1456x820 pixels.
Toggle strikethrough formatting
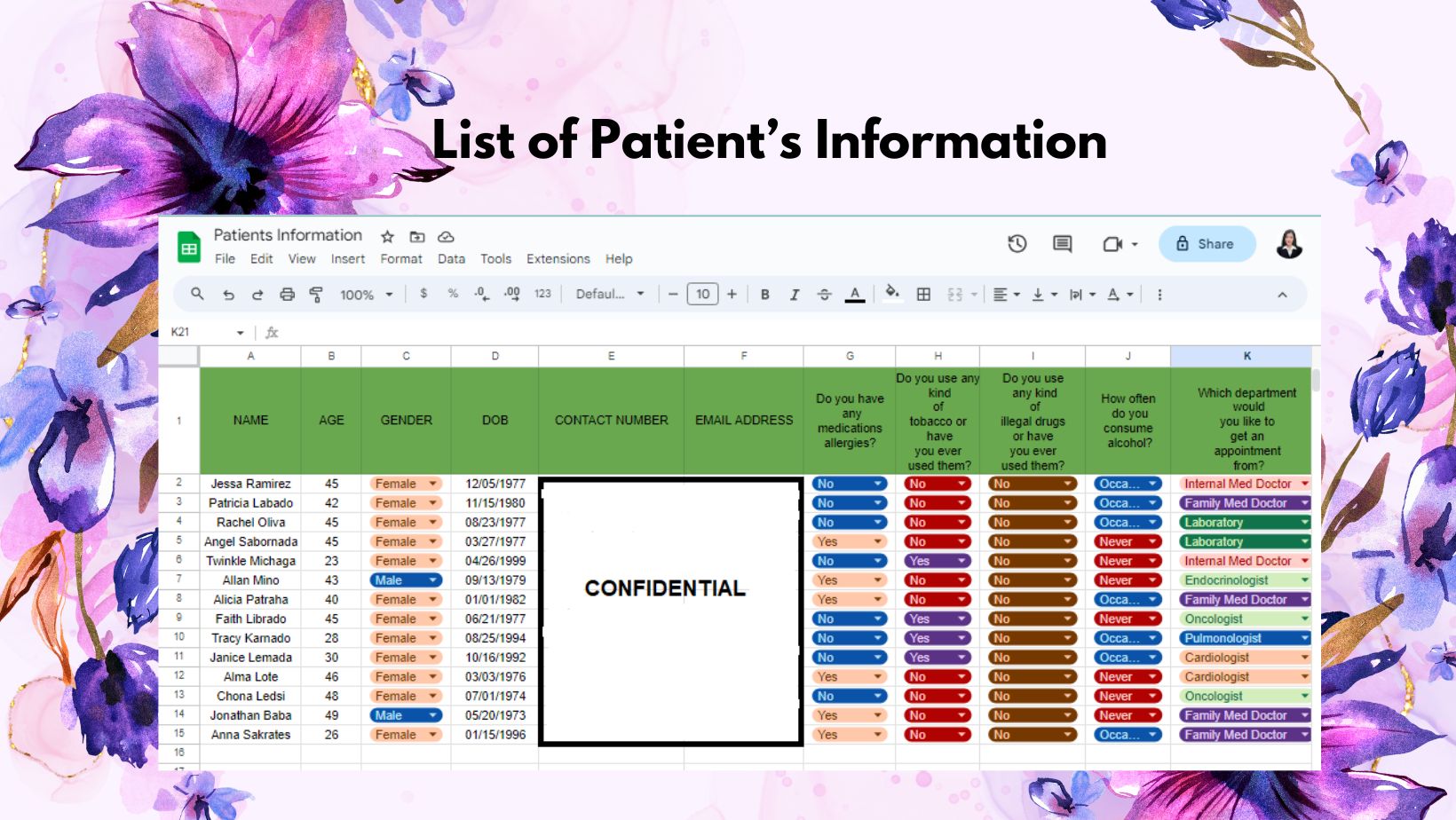pyautogui.click(x=824, y=295)
